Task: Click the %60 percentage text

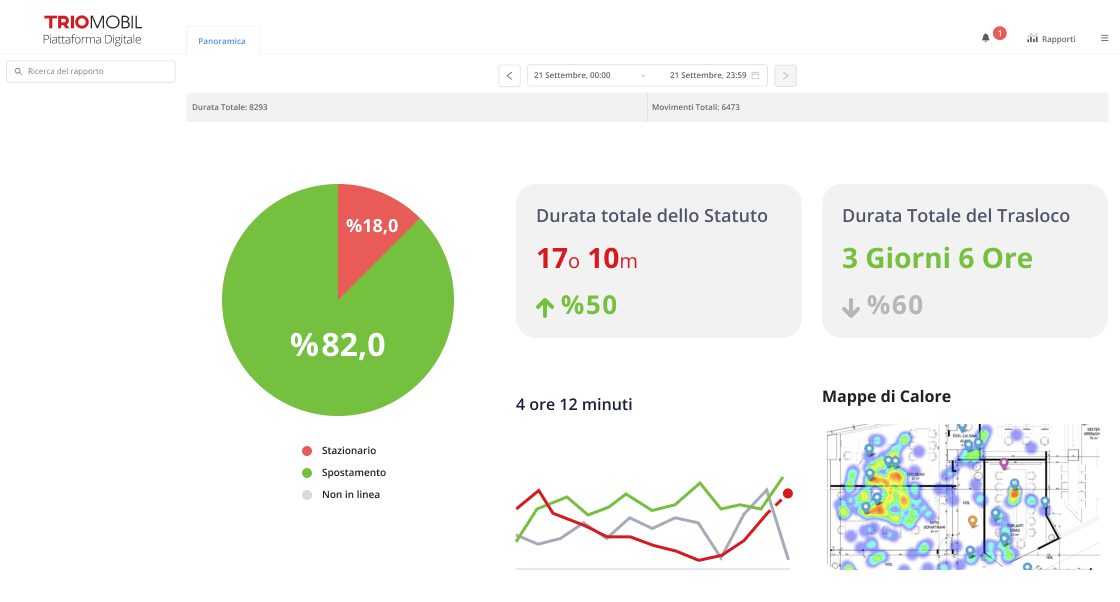Action: (x=895, y=305)
